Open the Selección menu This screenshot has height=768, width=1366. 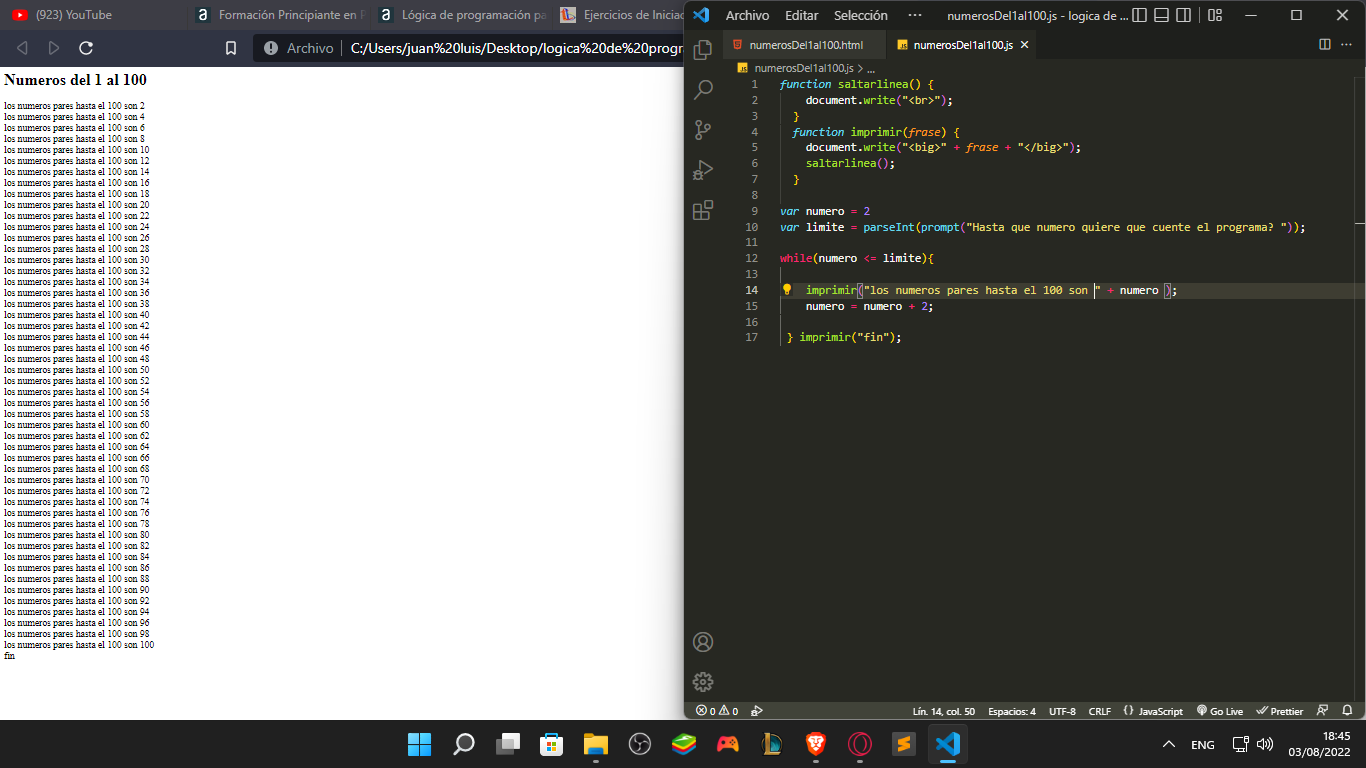pyautogui.click(x=860, y=15)
